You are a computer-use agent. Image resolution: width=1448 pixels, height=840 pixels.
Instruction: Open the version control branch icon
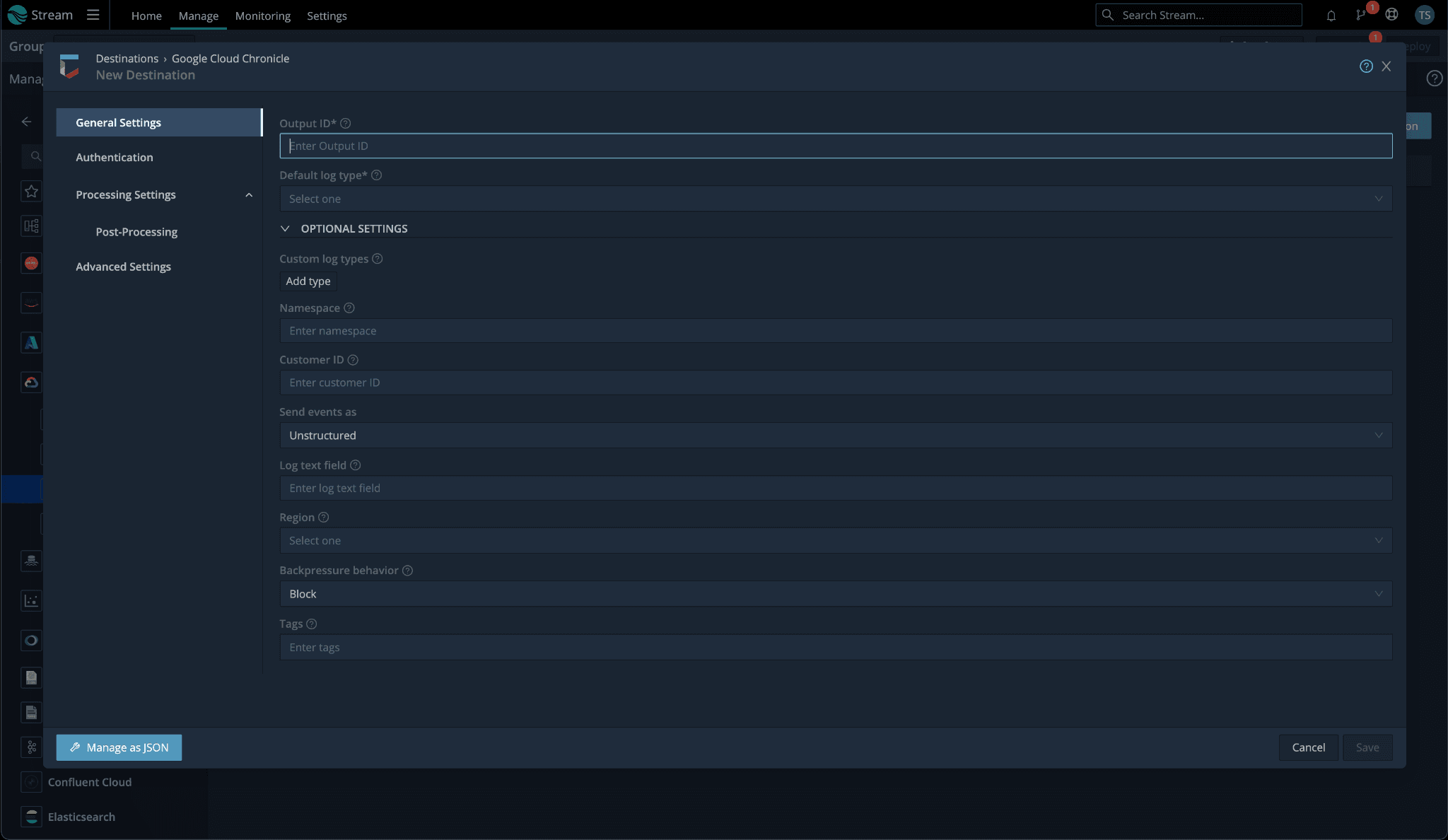pyautogui.click(x=1360, y=16)
